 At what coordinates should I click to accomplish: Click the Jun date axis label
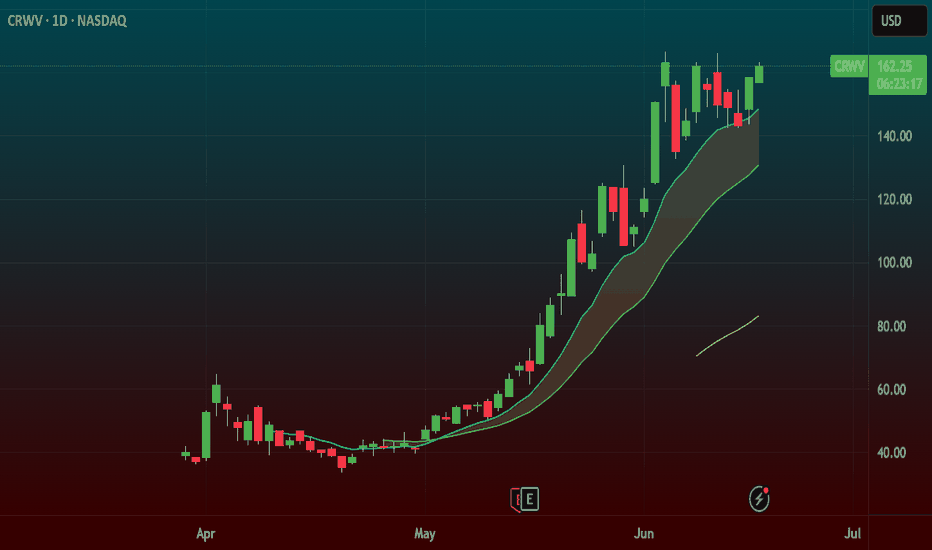(x=644, y=533)
